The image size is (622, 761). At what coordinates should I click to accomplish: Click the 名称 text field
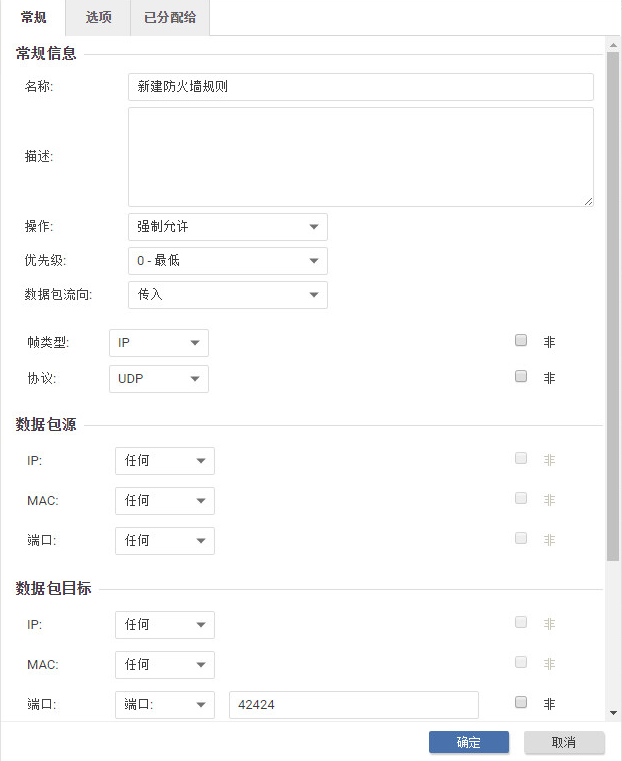[x=360, y=87]
